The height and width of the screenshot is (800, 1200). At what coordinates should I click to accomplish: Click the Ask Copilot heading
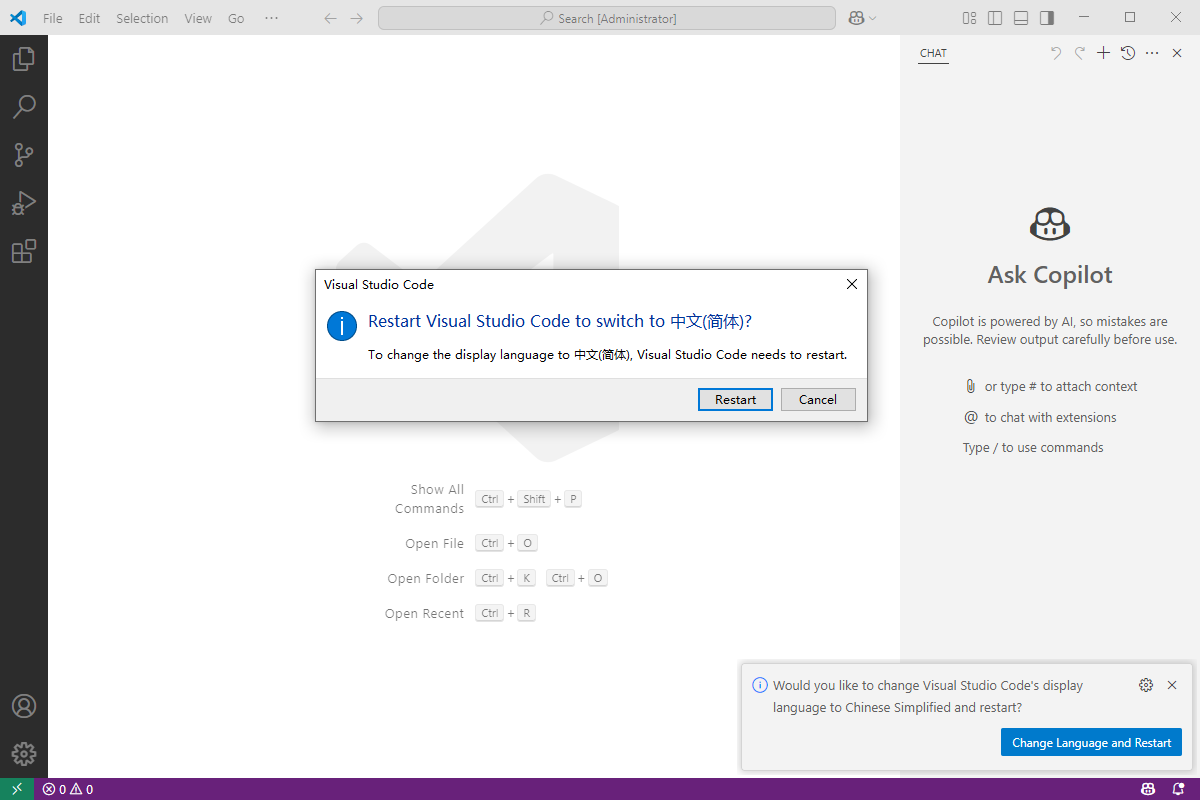click(x=1050, y=275)
